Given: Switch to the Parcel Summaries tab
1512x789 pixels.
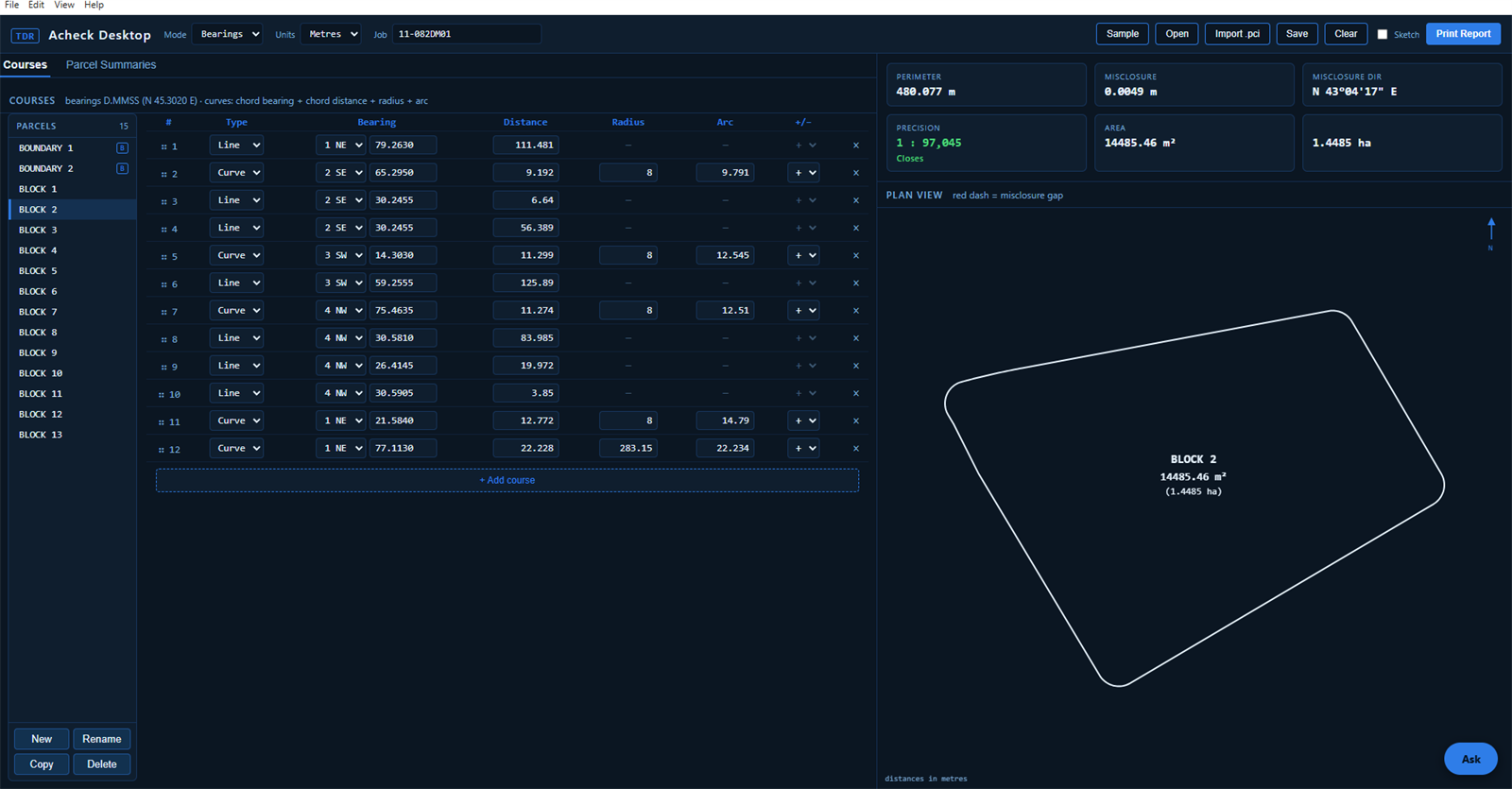Looking at the screenshot, I should point(111,65).
